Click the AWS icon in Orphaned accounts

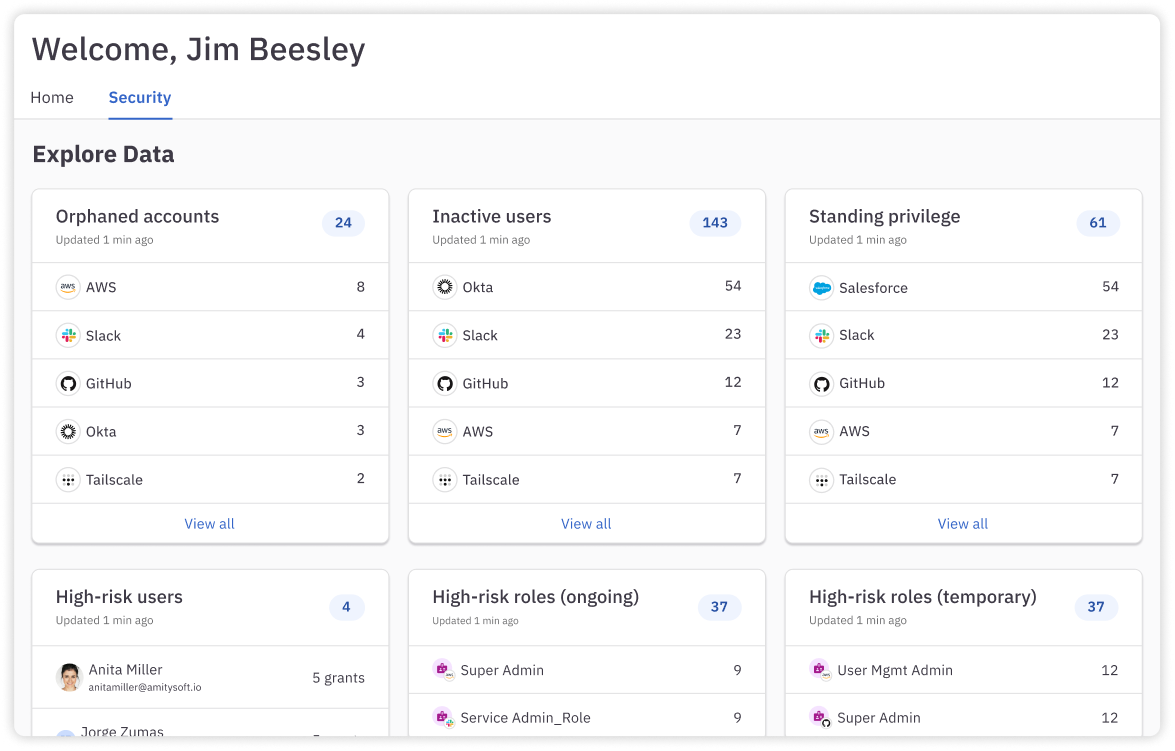point(68,287)
